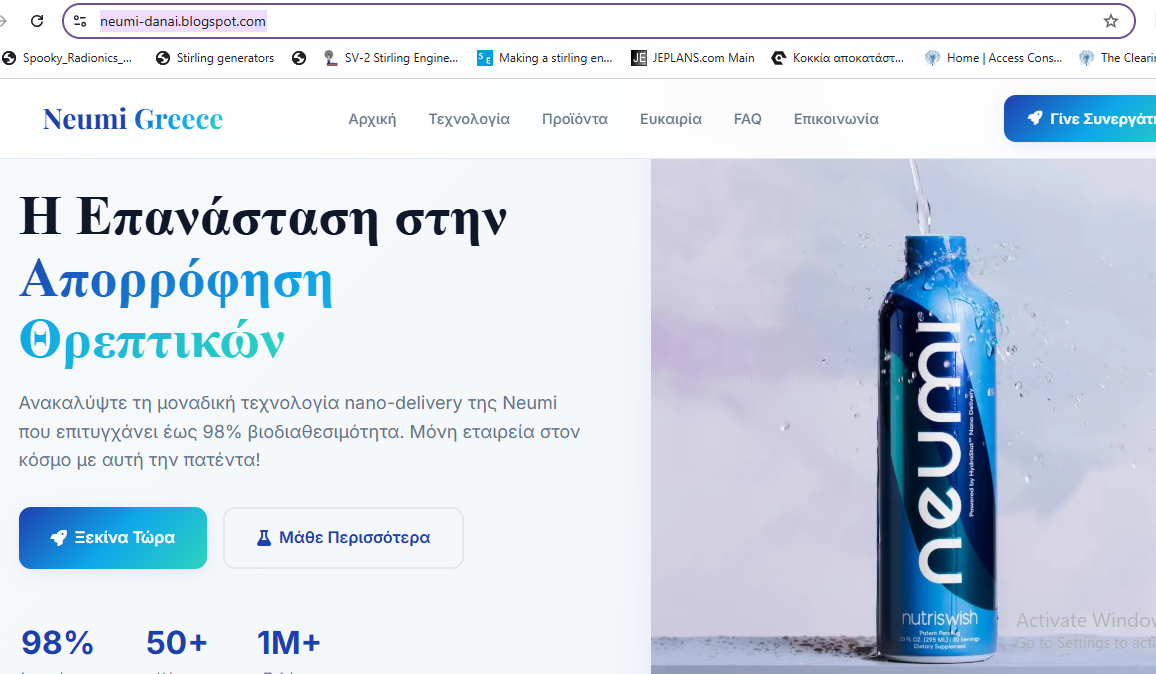Viewport: 1156px width, 674px height.
Task: Open the Ευκαιρία navigation link
Action: pos(670,119)
